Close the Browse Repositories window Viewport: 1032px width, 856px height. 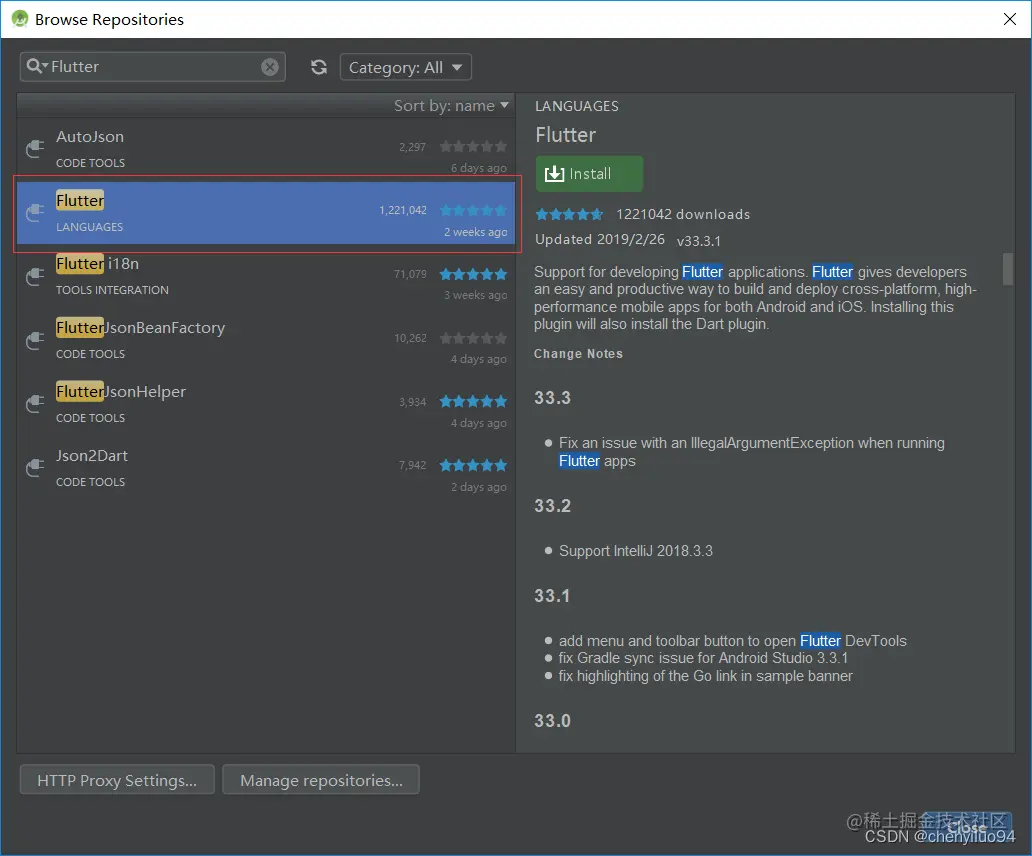pos(1010,19)
